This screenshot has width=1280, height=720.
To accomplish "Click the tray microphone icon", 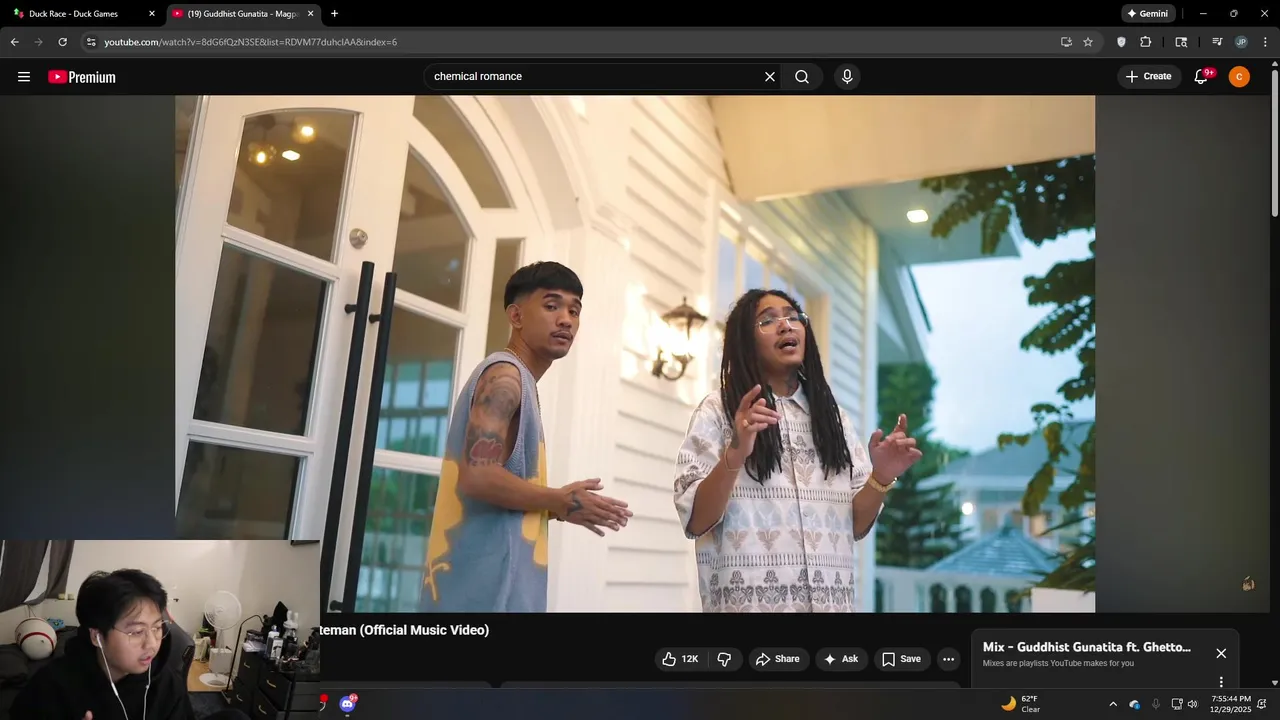I will click(x=1156, y=704).
